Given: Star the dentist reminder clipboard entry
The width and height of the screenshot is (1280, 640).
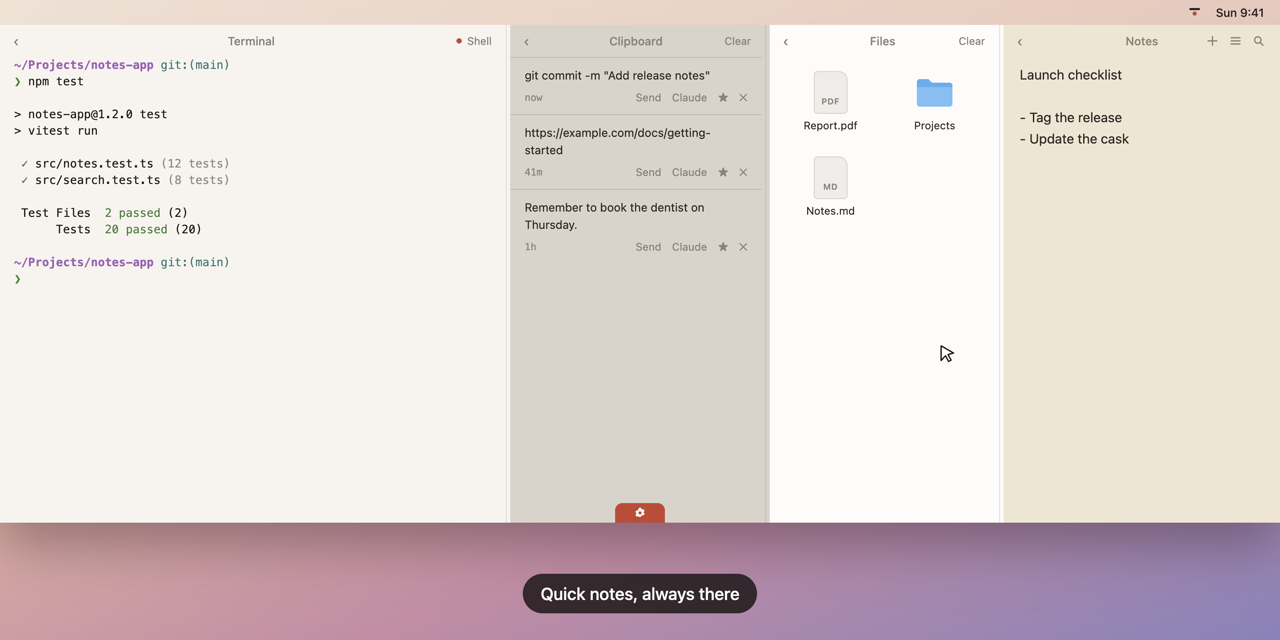Looking at the screenshot, I should coord(723,247).
